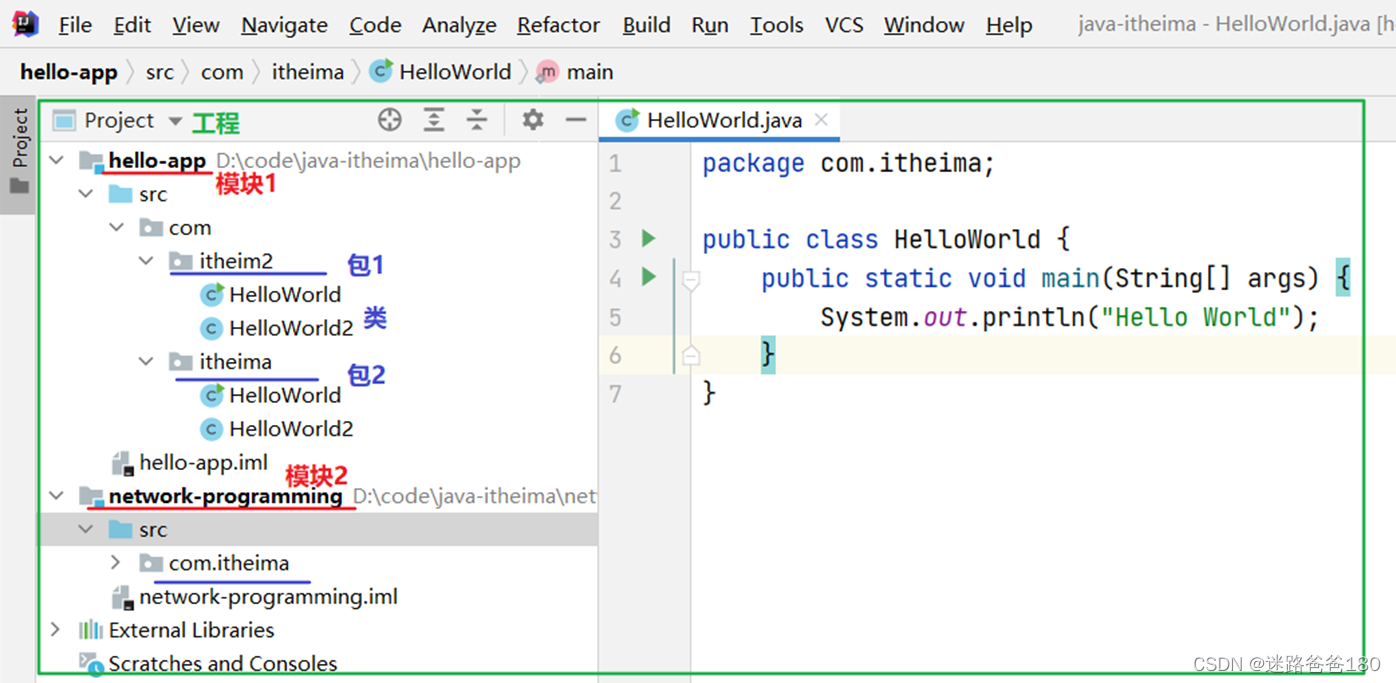
Task: Open the Navigate menu
Action: (284, 25)
